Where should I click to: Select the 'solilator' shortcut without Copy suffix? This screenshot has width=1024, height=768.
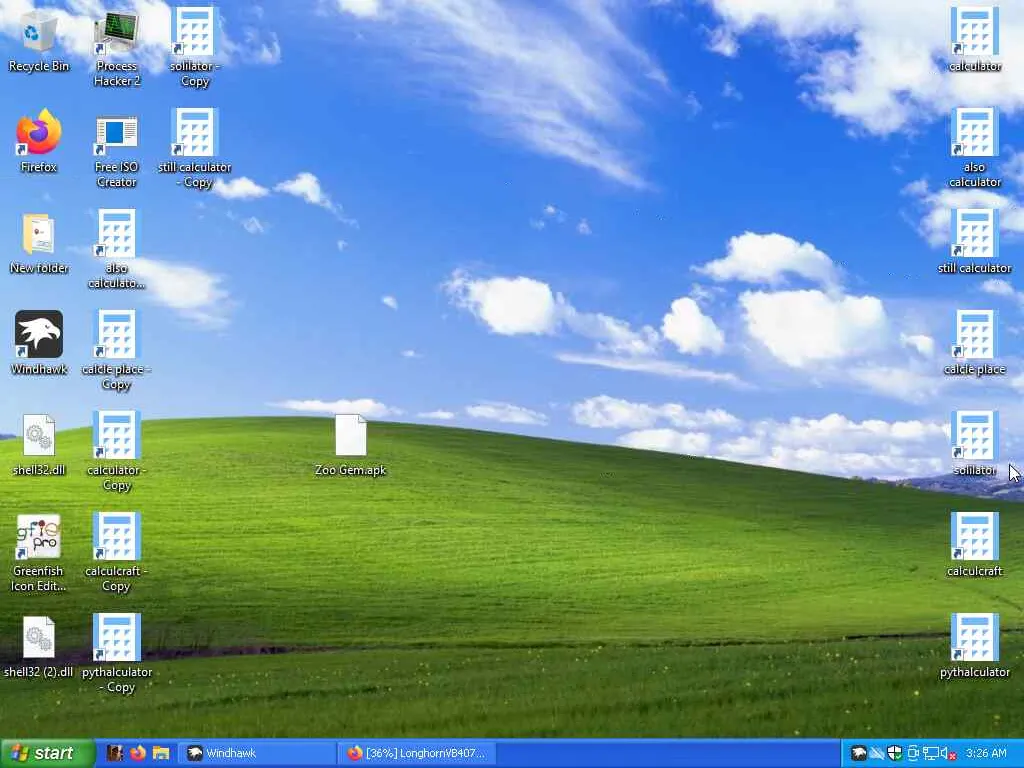[x=974, y=444]
